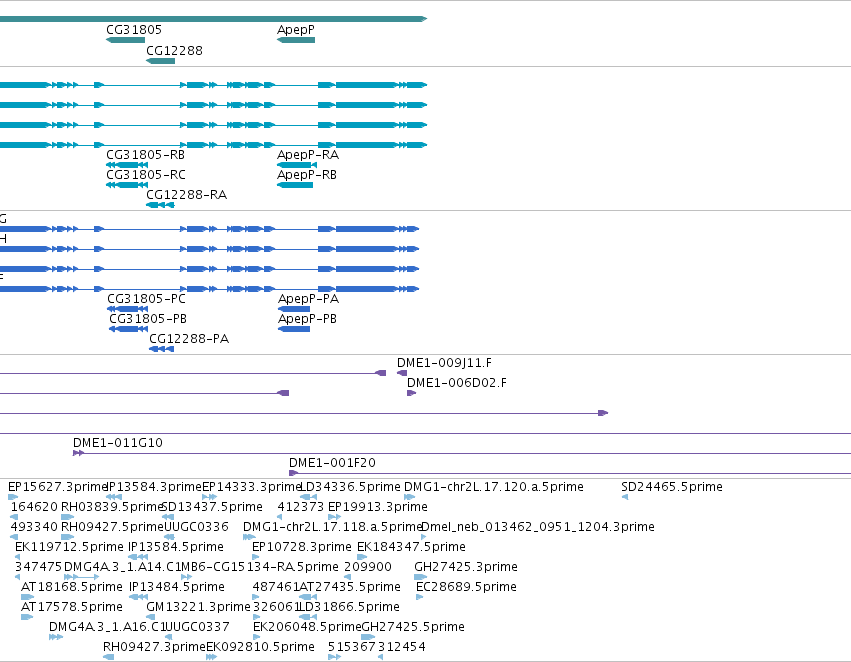The image size is (851, 662).
Task: Open the DMG4A.3_1.A16.C1 label
Action: pos(107,627)
